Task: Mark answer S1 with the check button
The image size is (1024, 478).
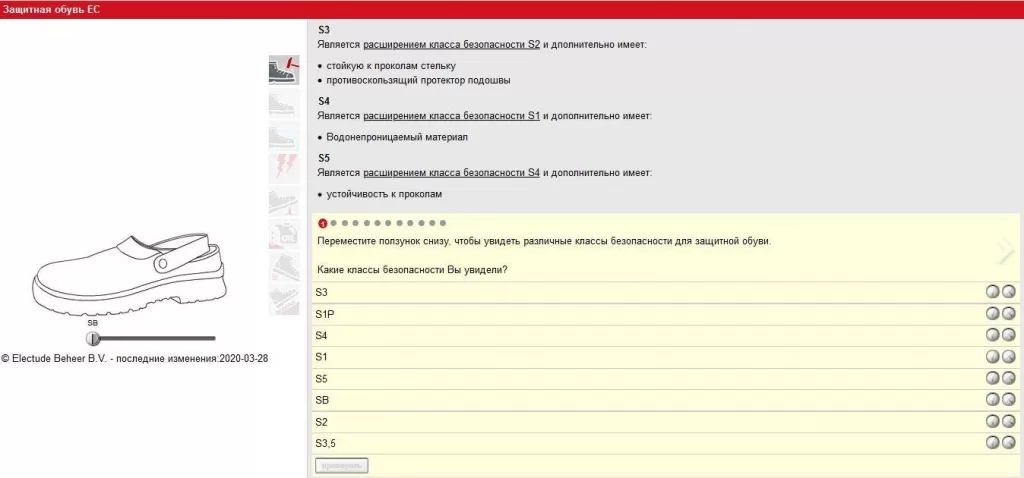Action: click(993, 357)
